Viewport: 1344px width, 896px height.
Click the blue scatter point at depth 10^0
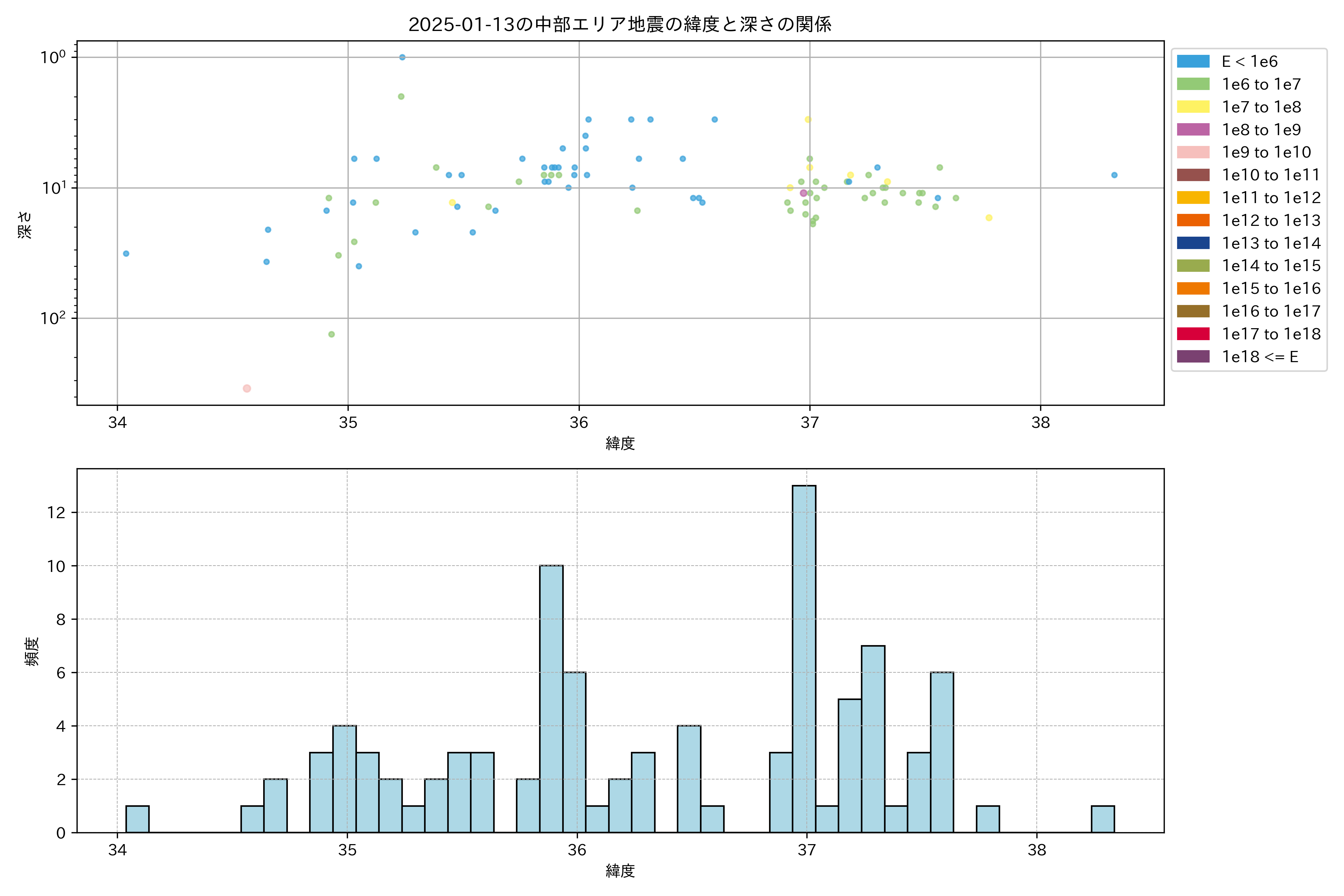point(402,57)
